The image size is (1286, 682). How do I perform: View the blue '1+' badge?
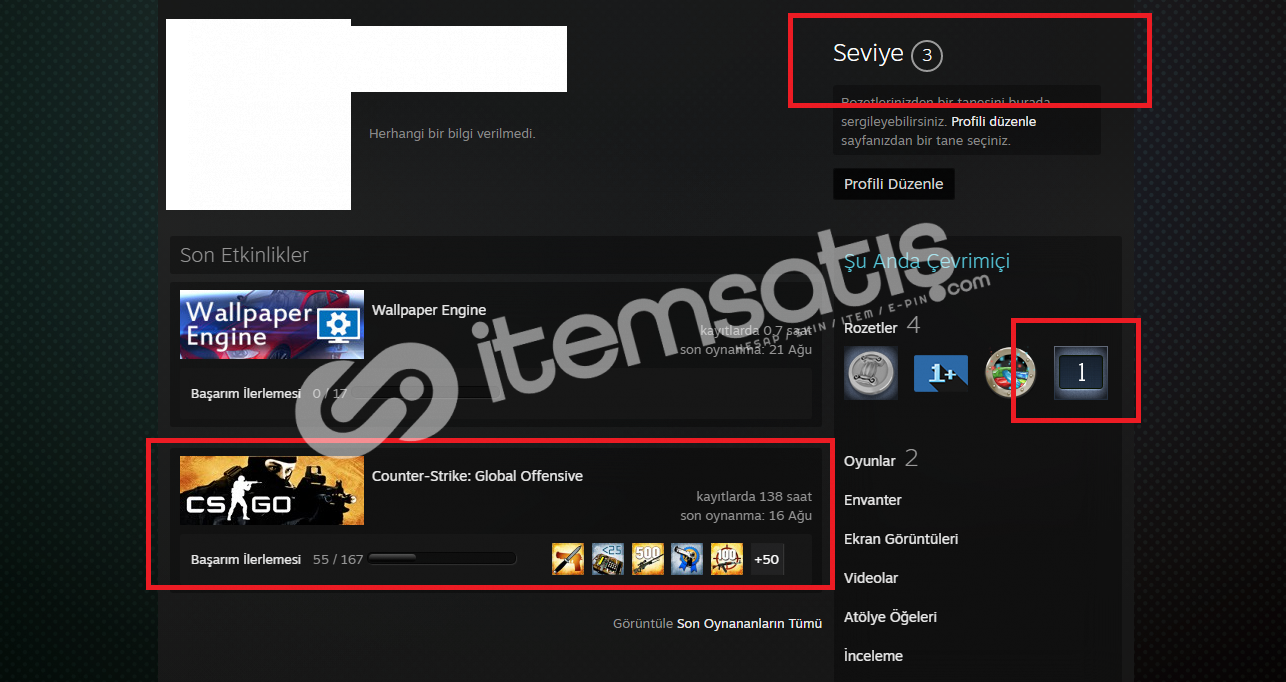pyautogui.click(x=941, y=373)
